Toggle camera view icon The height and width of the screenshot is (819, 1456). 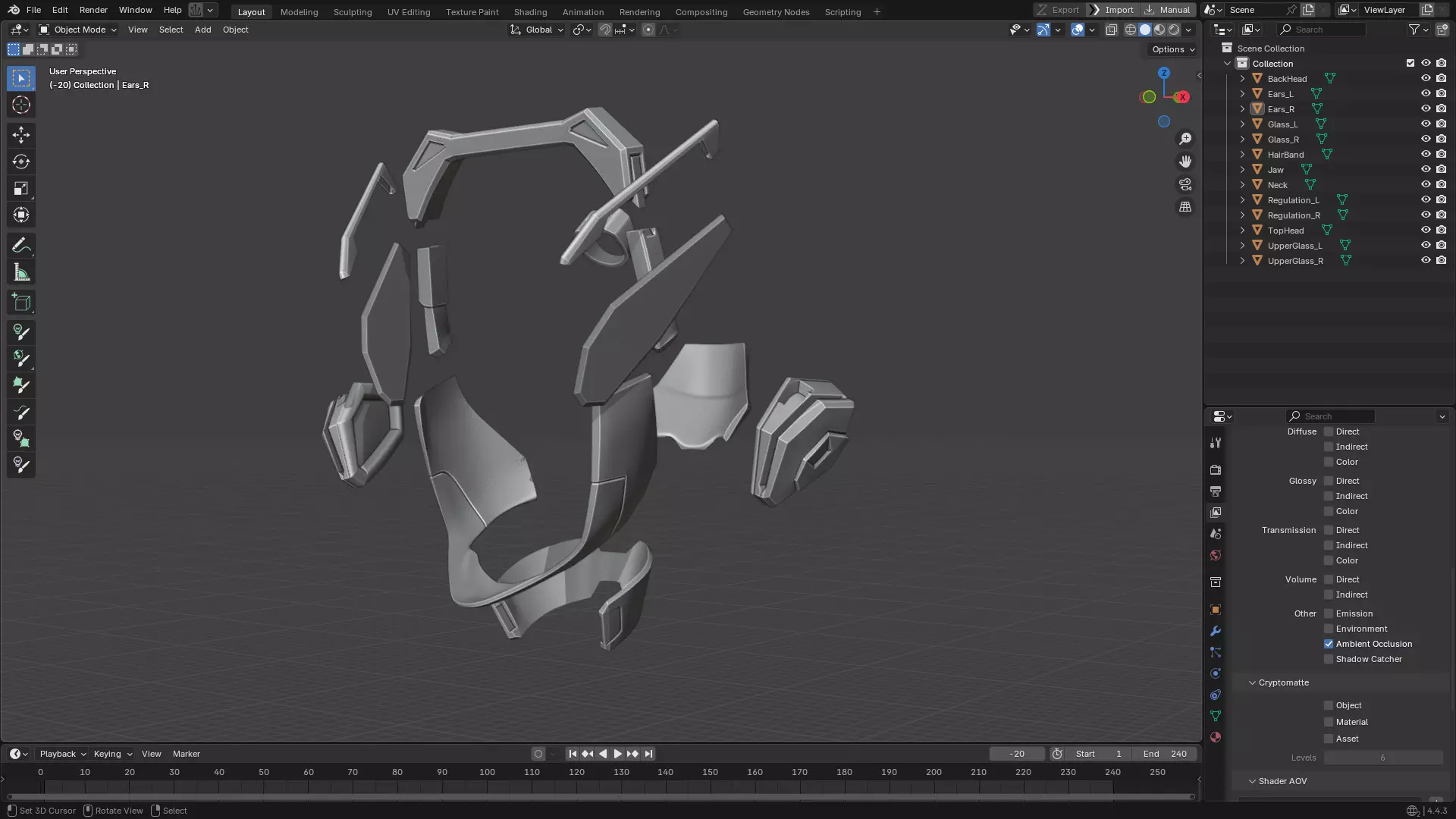[1185, 184]
